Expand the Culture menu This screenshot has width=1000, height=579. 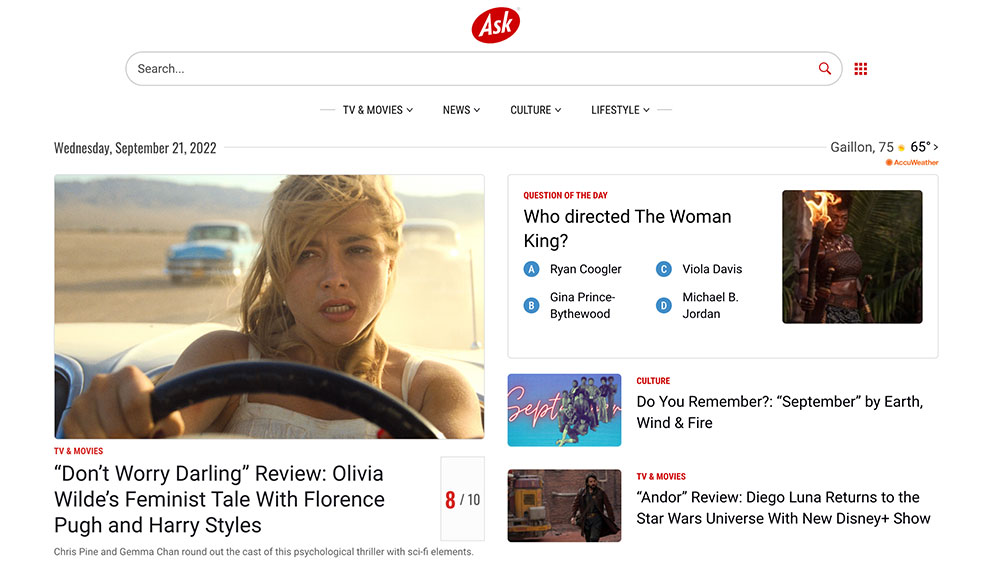(x=536, y=110)
